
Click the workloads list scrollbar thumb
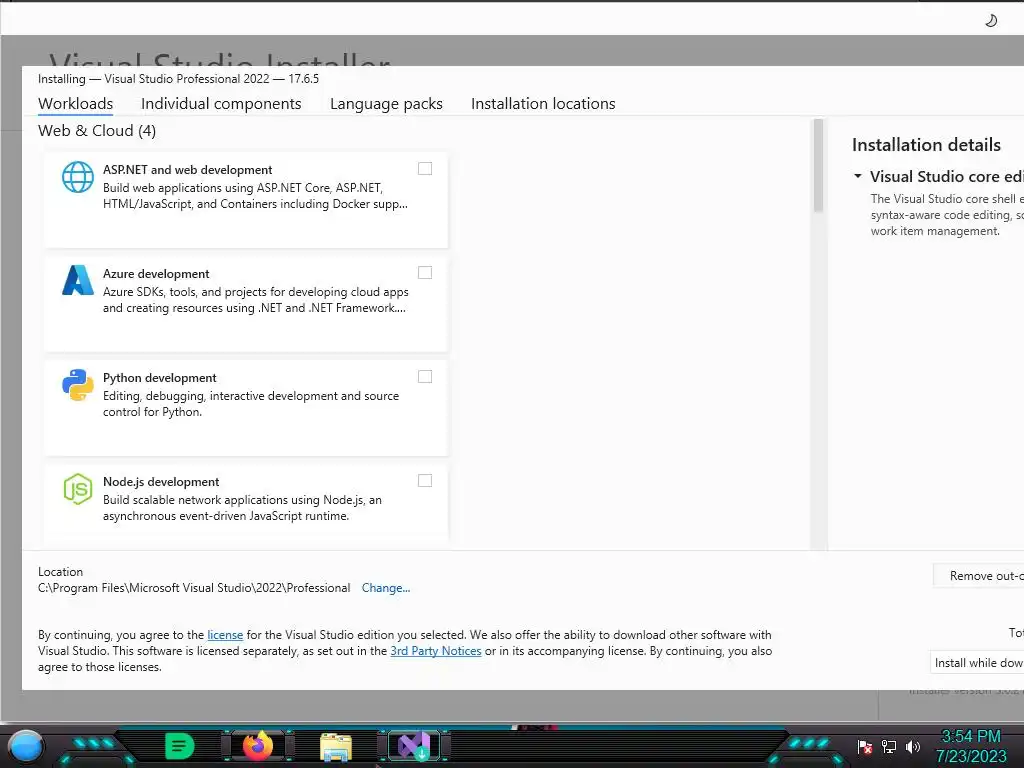point(818,166)
